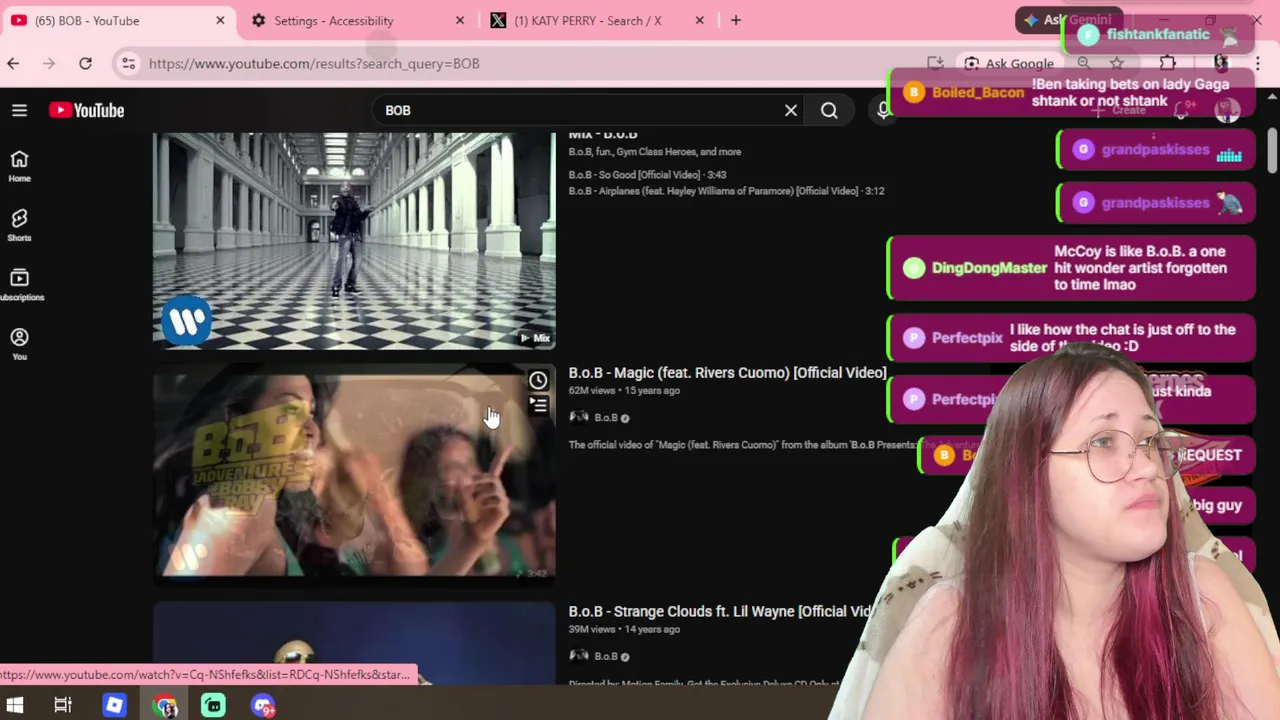Viewport: 1280px width, 720px height.
Task: Close the Settings - Accessibility tab
Action: tap(460, 20)
